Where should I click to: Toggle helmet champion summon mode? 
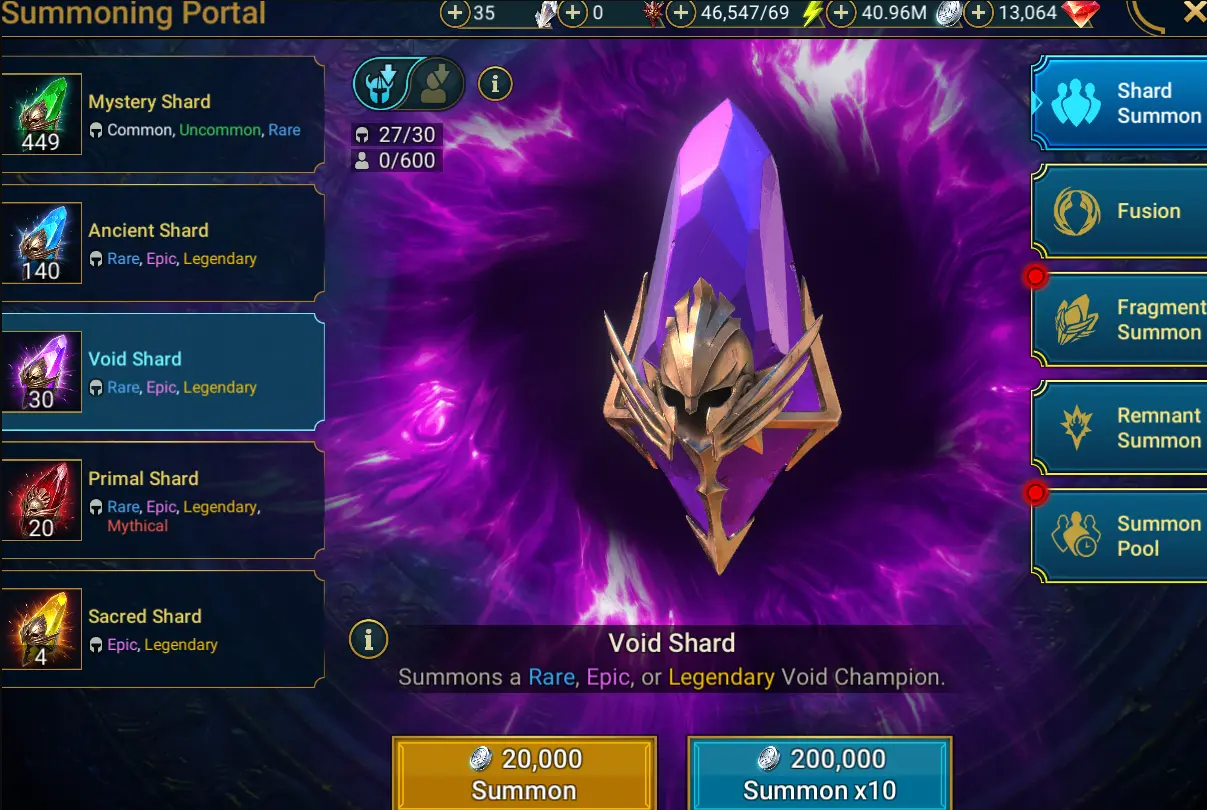point(381,84)
